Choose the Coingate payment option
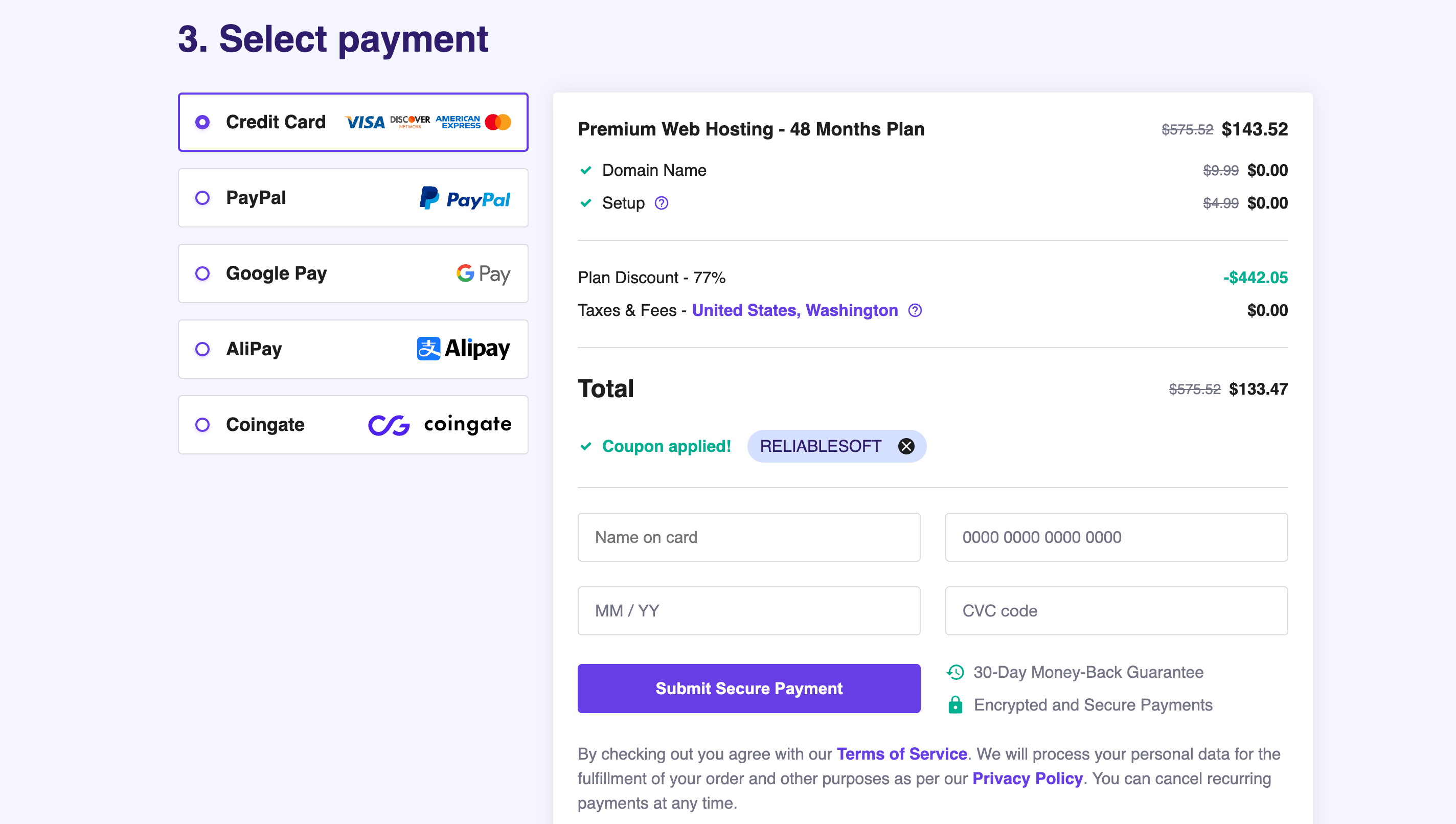 (202, 425)
